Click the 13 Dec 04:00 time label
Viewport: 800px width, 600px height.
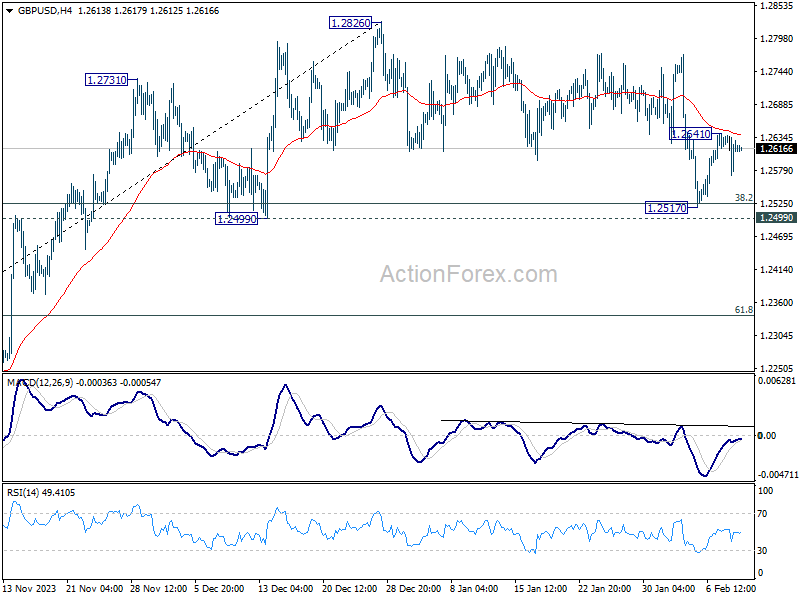(x=286, y=589)
